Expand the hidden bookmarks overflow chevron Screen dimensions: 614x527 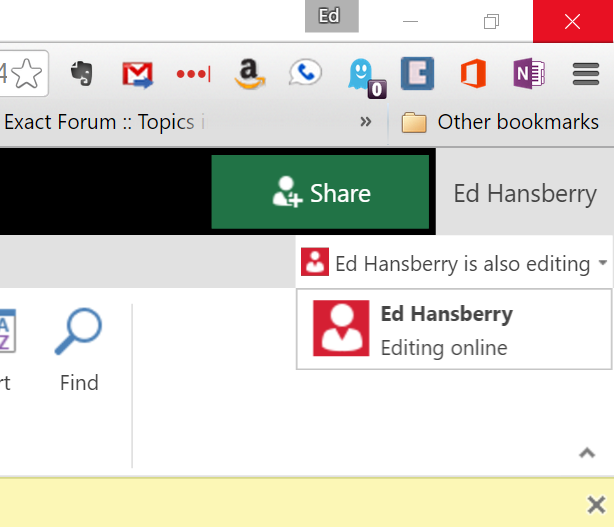(x=366, y=122)
